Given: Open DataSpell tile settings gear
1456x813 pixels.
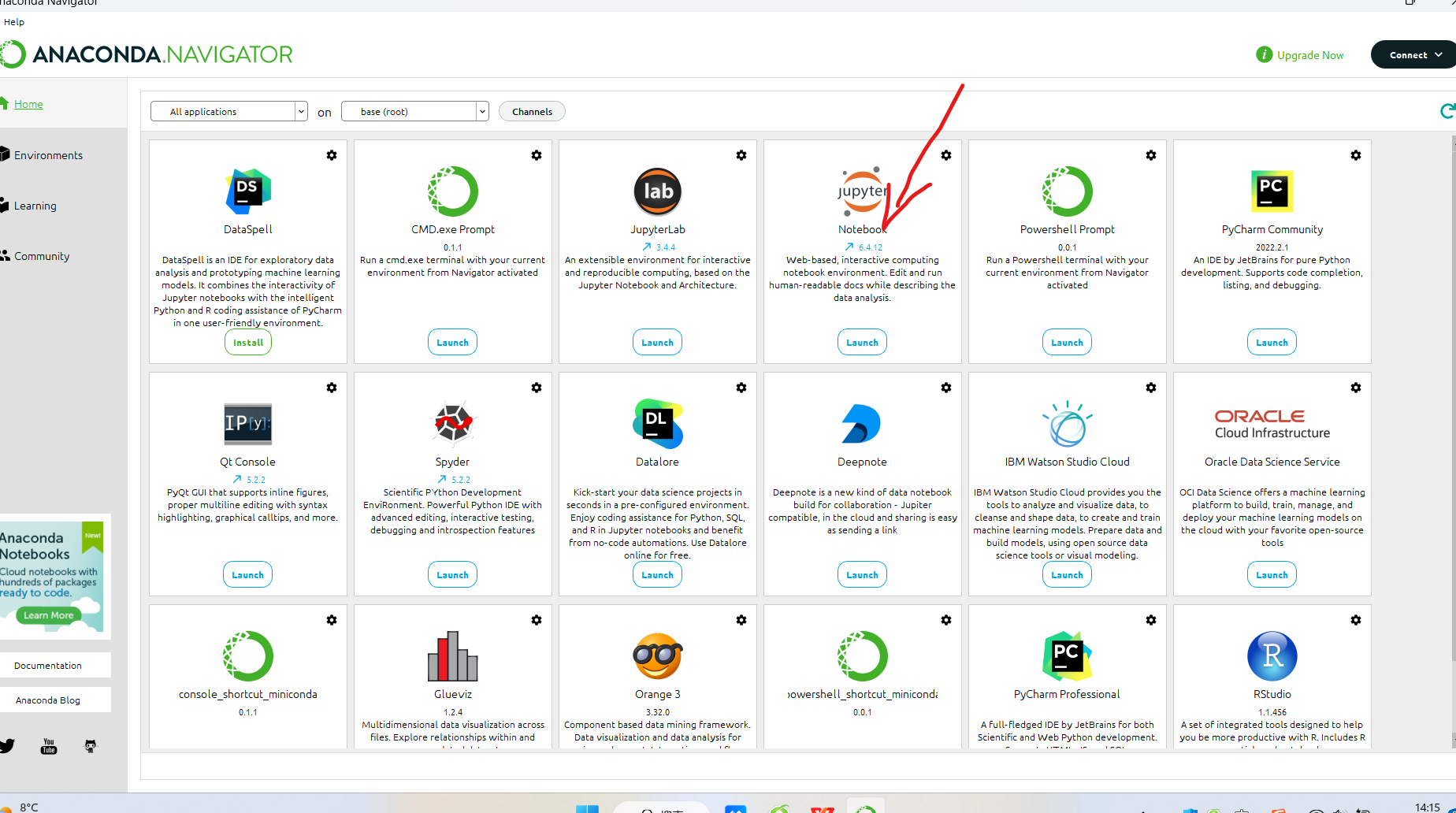Looking at the screenshot, I should coord(332,155).
